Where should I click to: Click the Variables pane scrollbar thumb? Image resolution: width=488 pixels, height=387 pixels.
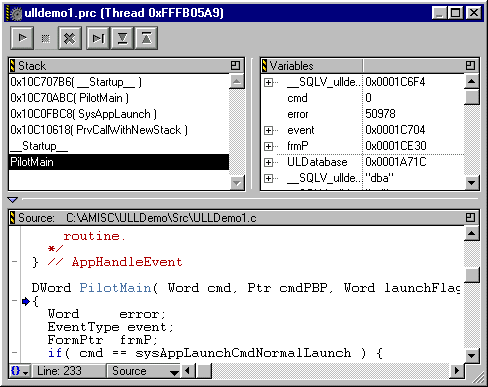(x=472, y=97)
